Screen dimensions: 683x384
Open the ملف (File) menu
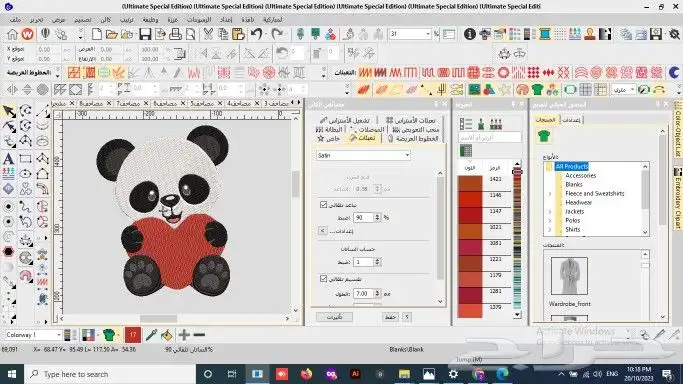[x=15, y=20]
